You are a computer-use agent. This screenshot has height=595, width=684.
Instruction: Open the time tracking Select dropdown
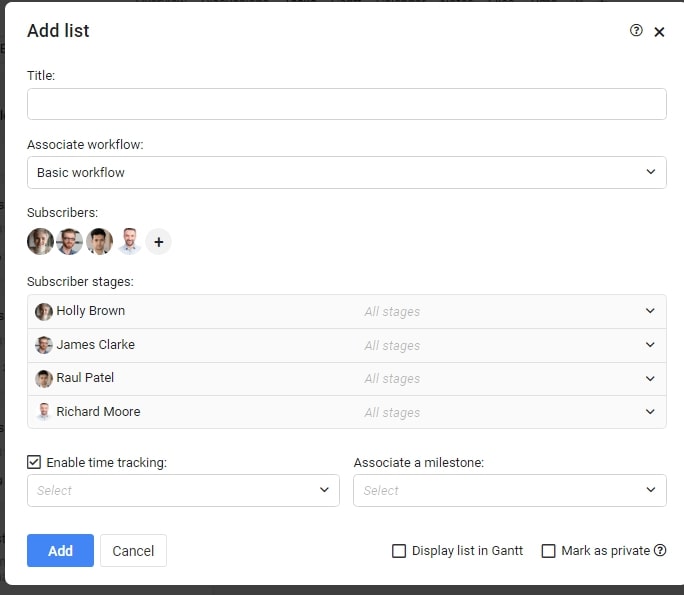click(183, 491)
